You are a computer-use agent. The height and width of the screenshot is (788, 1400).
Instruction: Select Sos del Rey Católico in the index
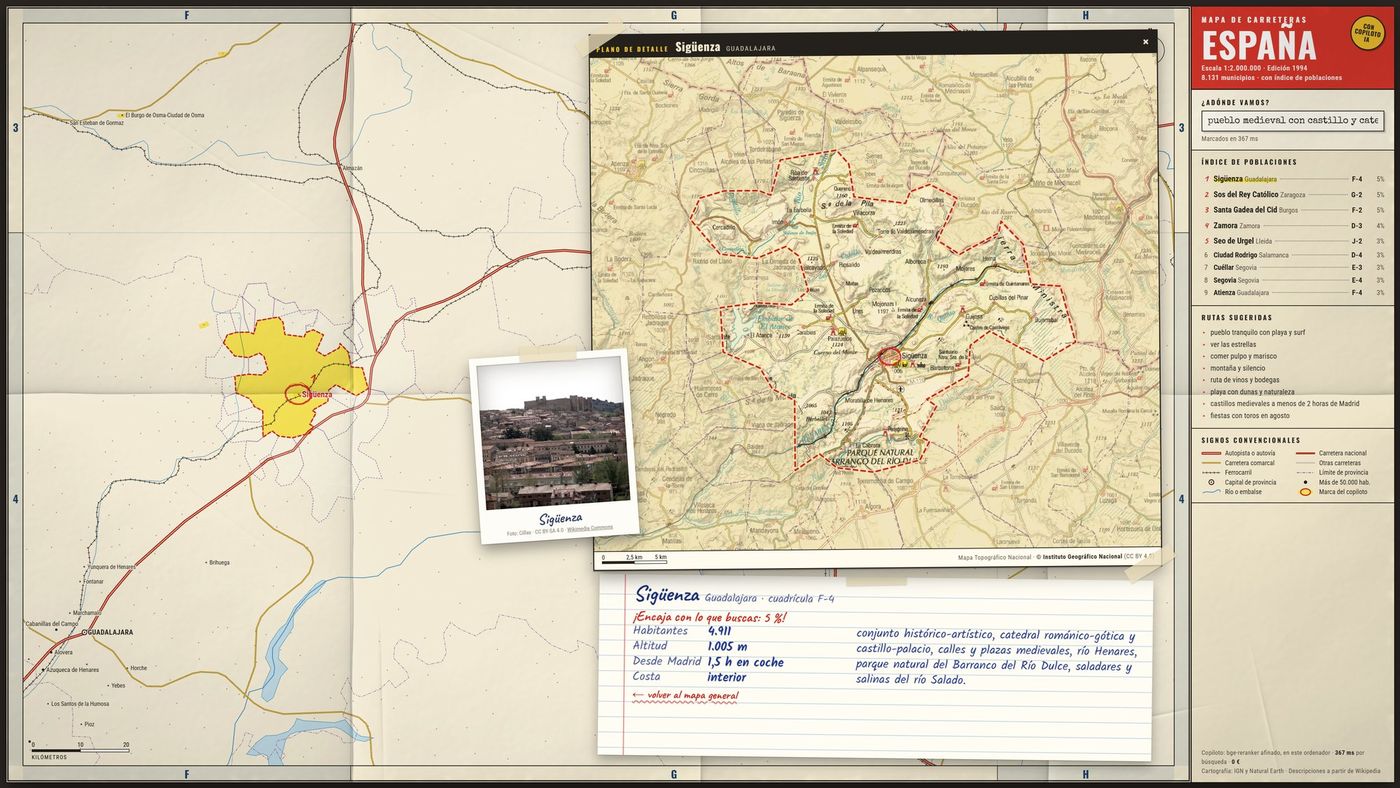pos(1294,194)
